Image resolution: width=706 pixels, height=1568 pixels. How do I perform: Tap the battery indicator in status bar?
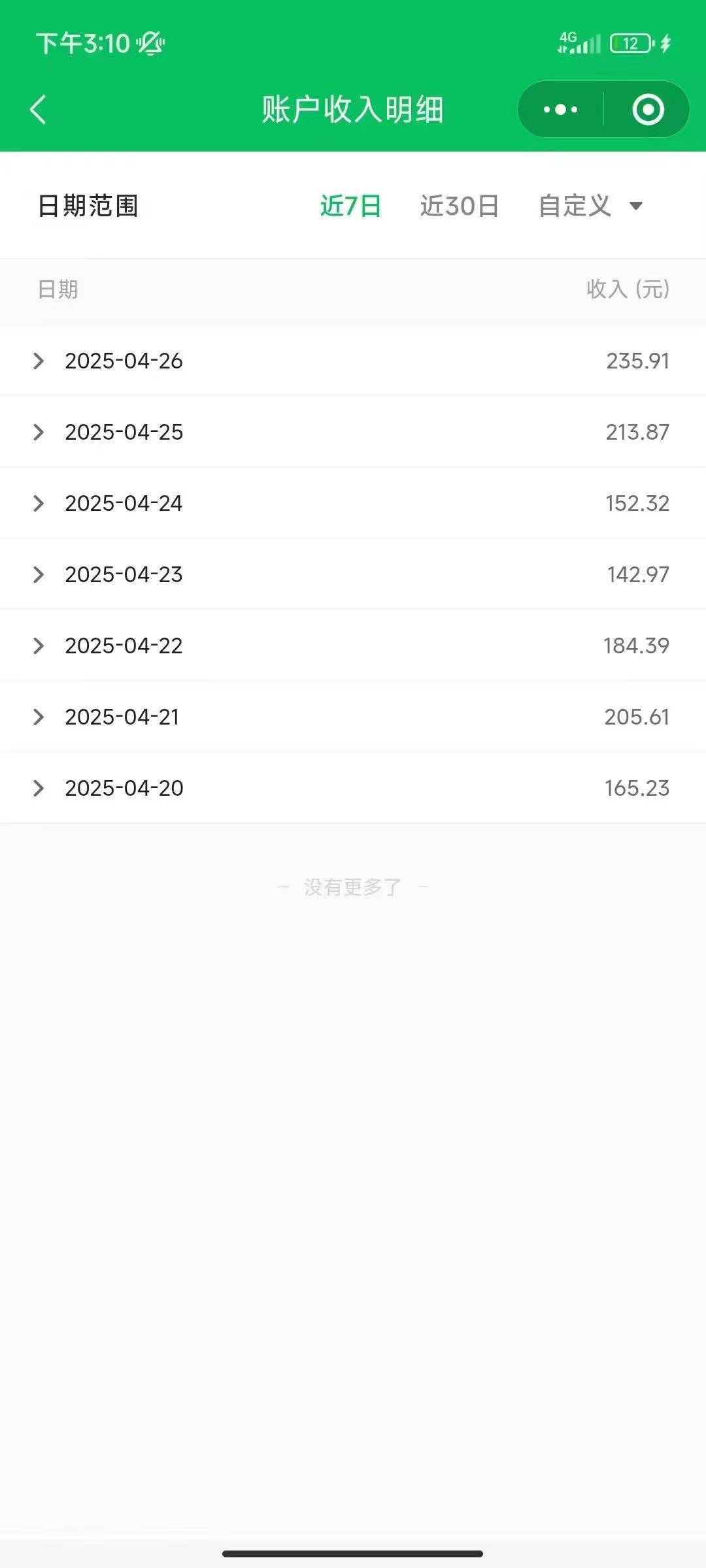tap(631, 43)
